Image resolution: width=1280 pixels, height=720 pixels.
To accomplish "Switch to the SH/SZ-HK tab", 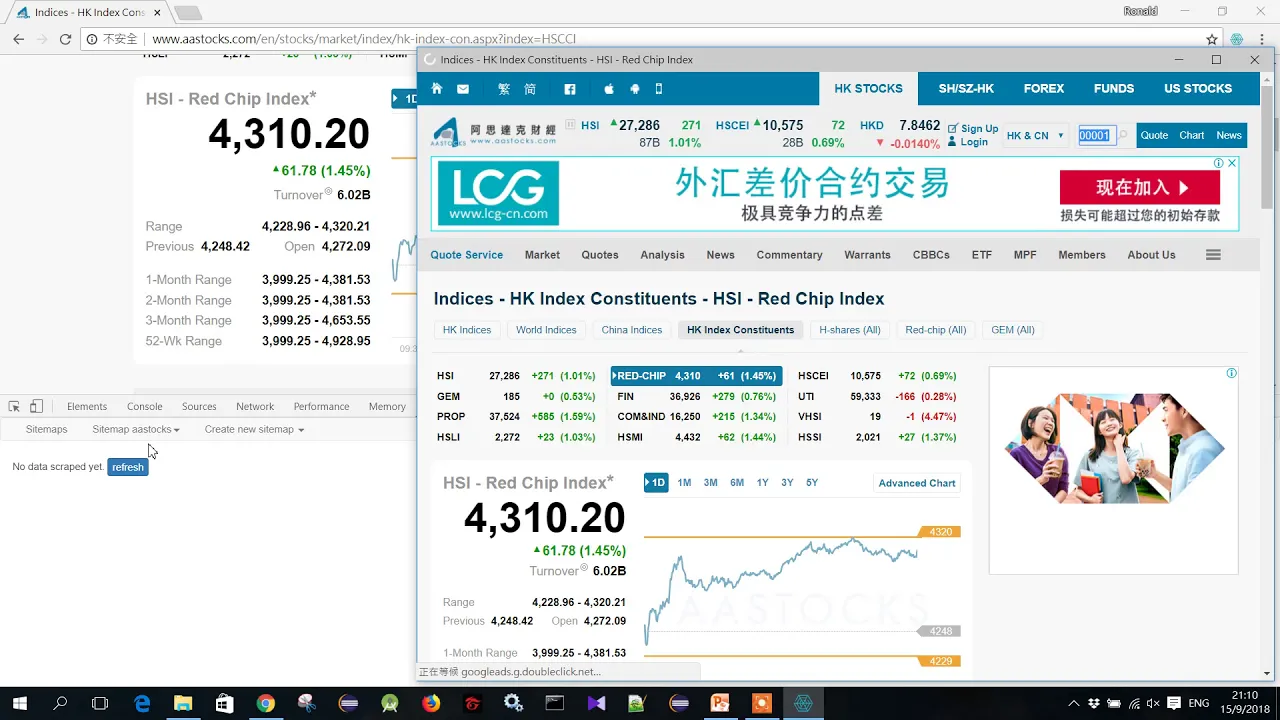I will click(x=966, y=88).
